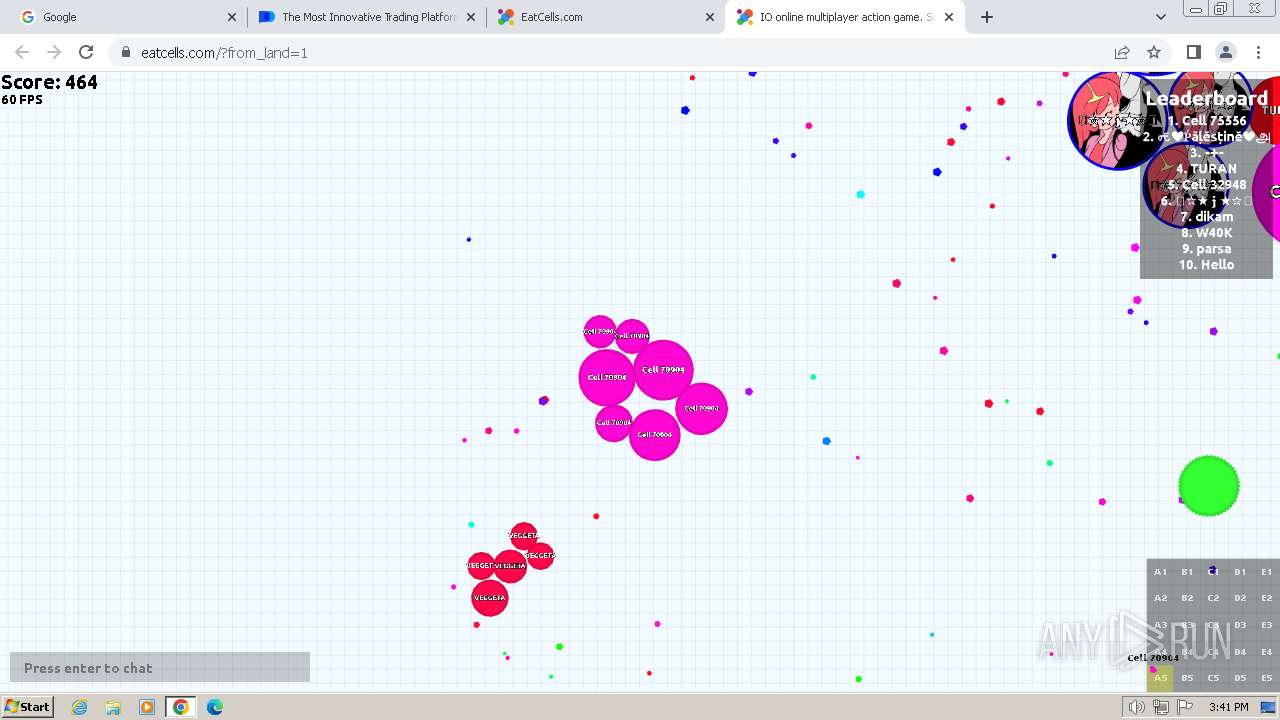Click highlighted minimap sector A5
1280x720 pixels.
(1160, 678)
